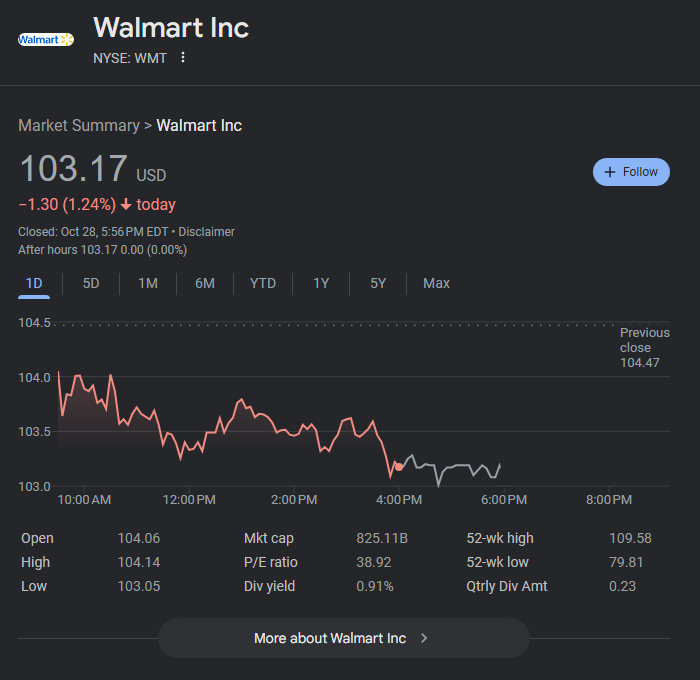This screenshot has width=700, height=680.
Task: Switch to the 5Y chart range
Action: click(378, 283)
